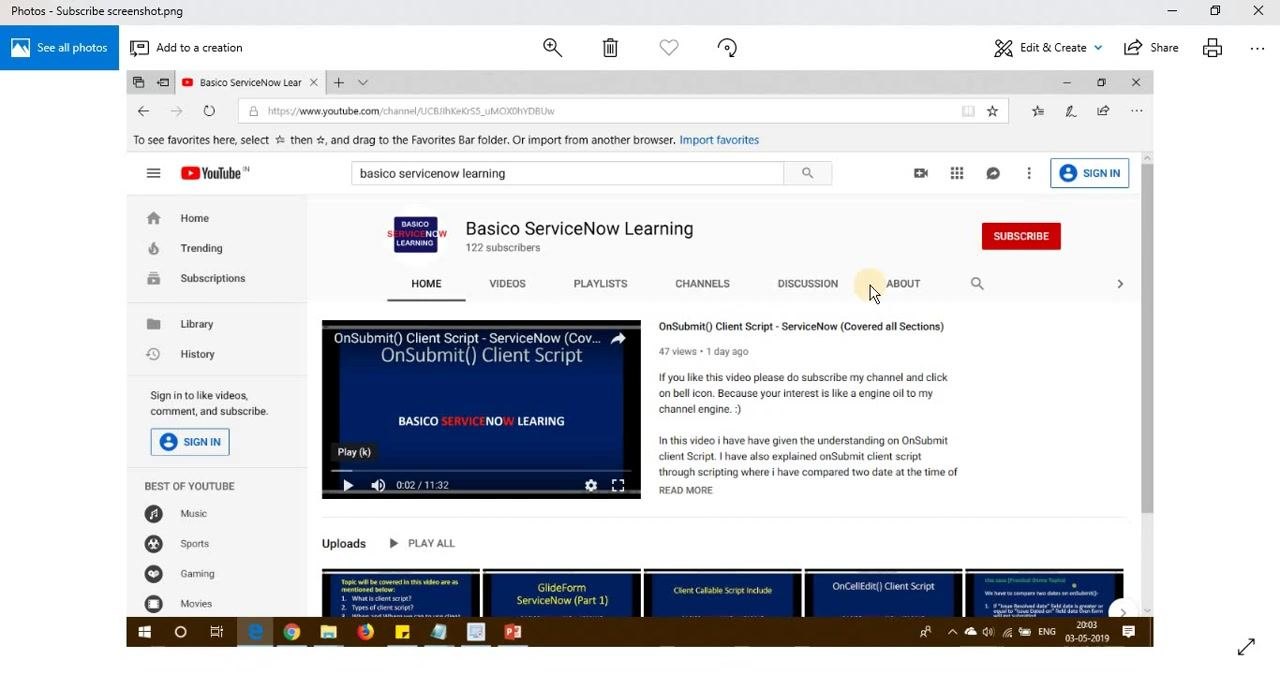The height and width of the screenshot is (674, 1280).
Task: Click the reading view icon in address bar
Action: coord(968,111)
